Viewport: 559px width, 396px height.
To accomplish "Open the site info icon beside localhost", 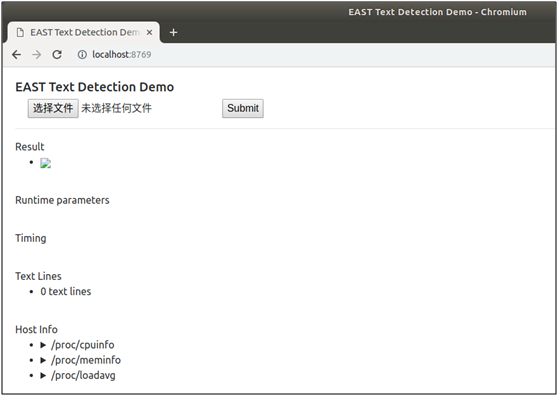I will point(82,55).
